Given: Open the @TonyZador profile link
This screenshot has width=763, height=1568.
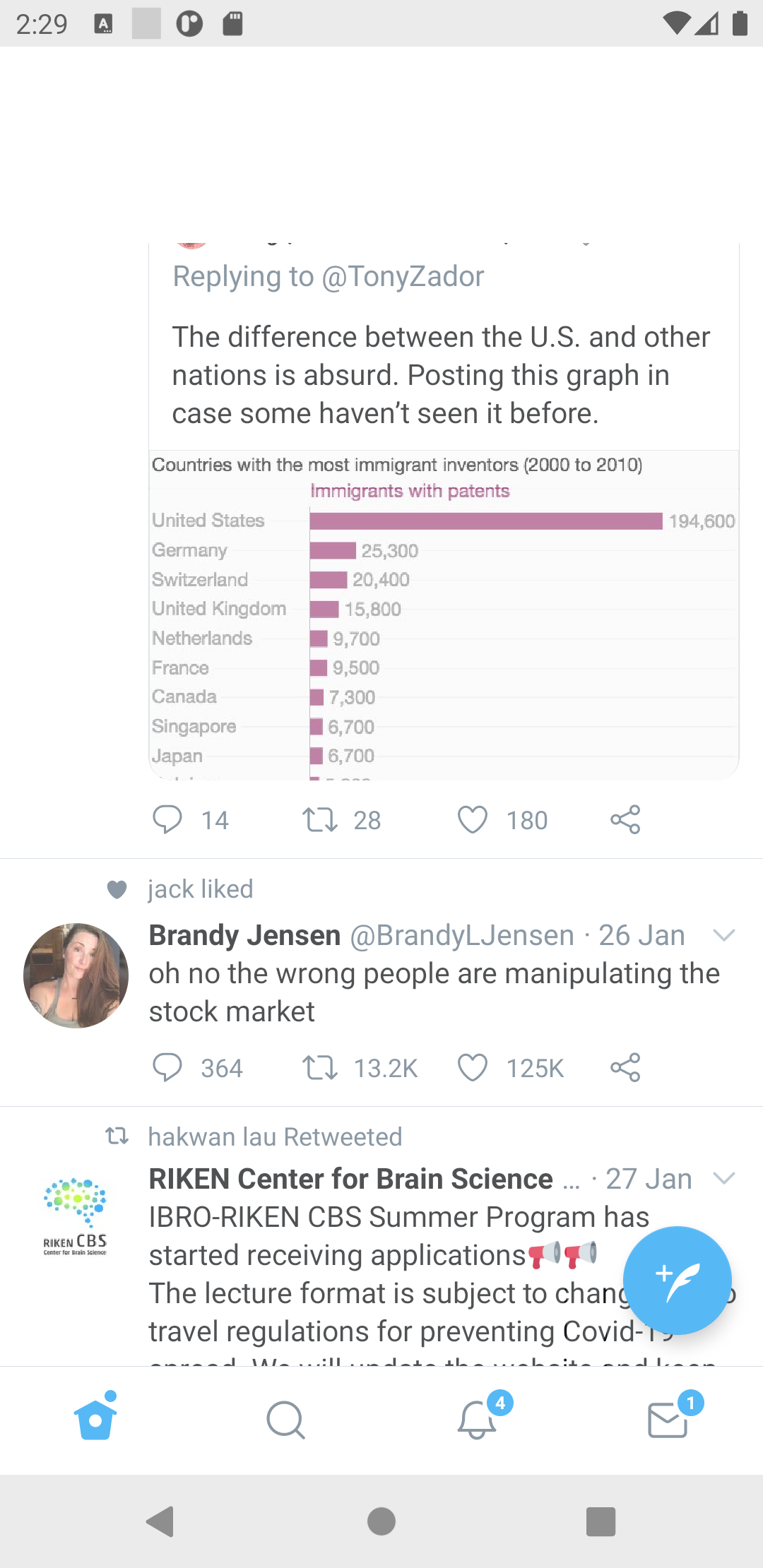Looking at the screenshot, I should point(403,276).
